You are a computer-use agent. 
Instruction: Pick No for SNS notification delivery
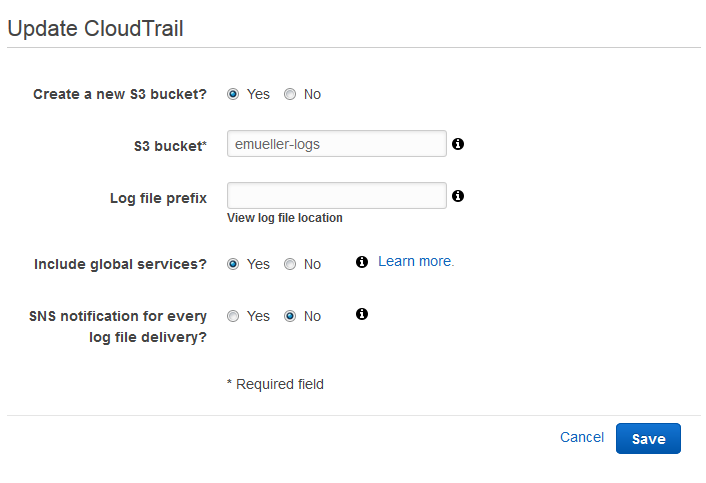click(290, 316)
